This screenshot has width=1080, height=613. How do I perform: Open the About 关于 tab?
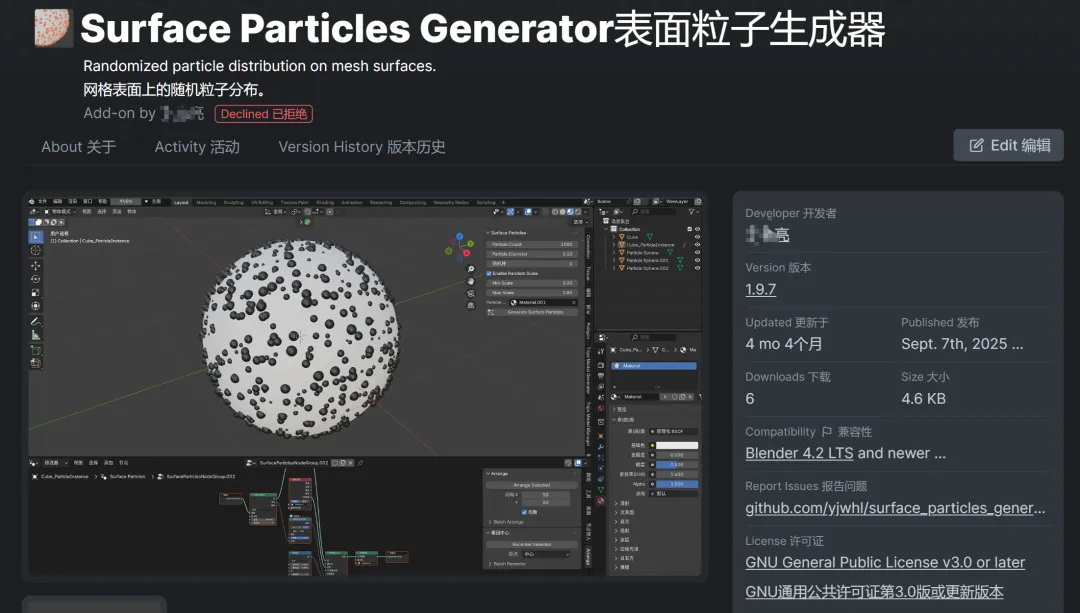pyautogui.click(x=79, y=147)
